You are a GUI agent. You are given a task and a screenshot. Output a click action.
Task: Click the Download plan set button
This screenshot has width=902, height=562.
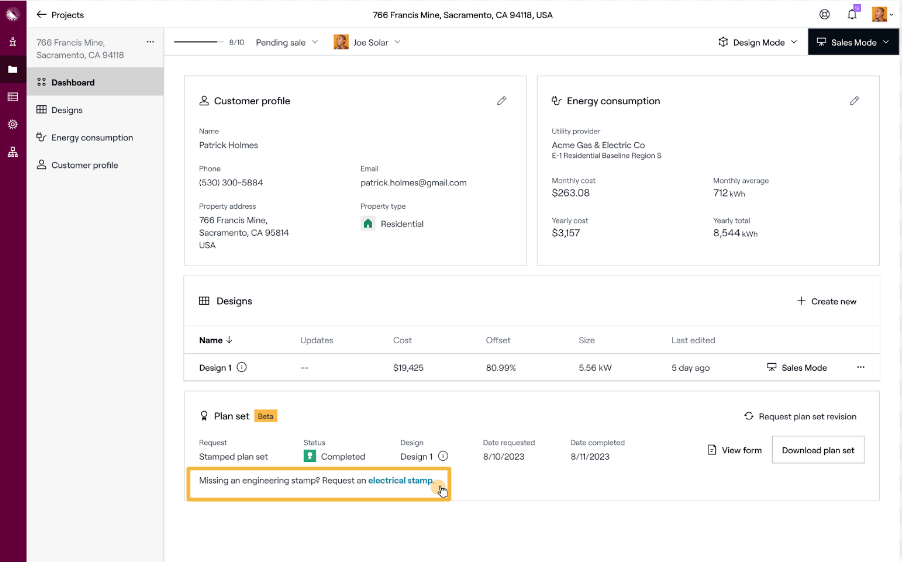(818, 450)
